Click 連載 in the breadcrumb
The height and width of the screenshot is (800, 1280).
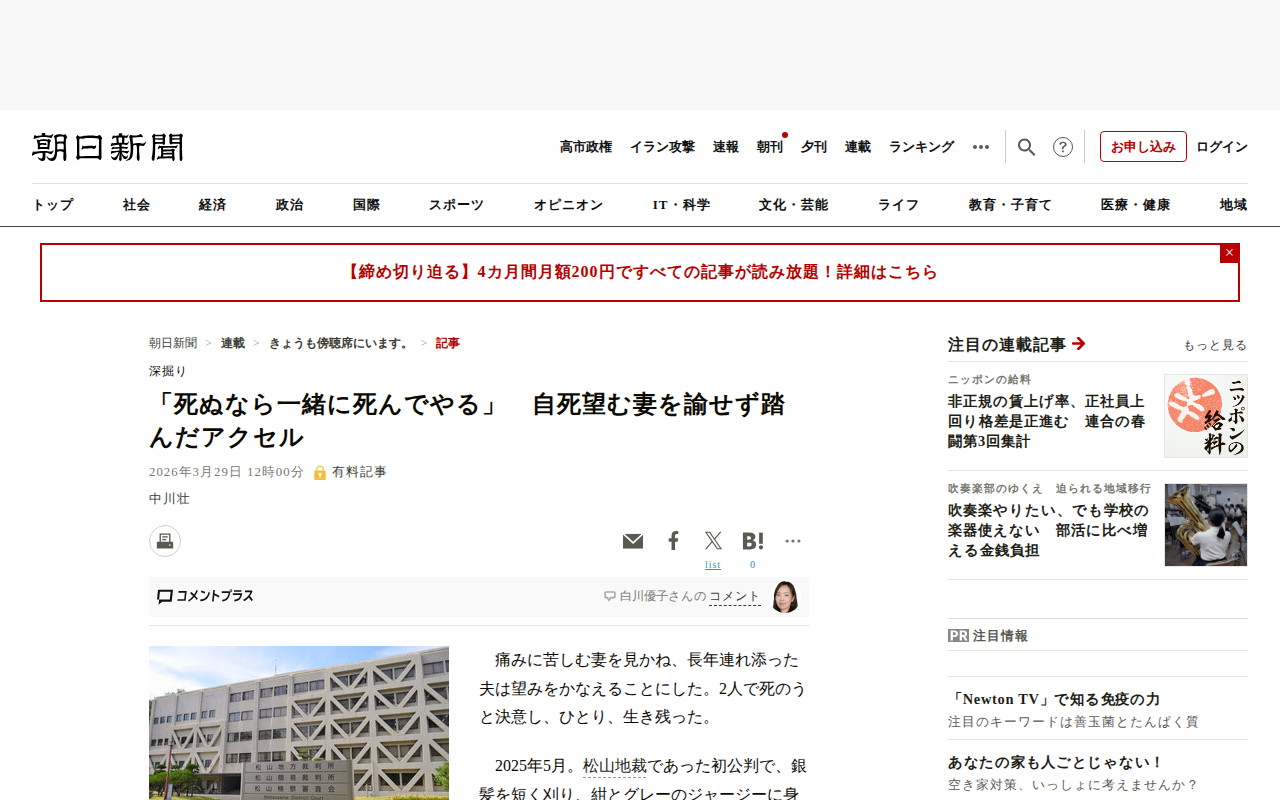233,343
